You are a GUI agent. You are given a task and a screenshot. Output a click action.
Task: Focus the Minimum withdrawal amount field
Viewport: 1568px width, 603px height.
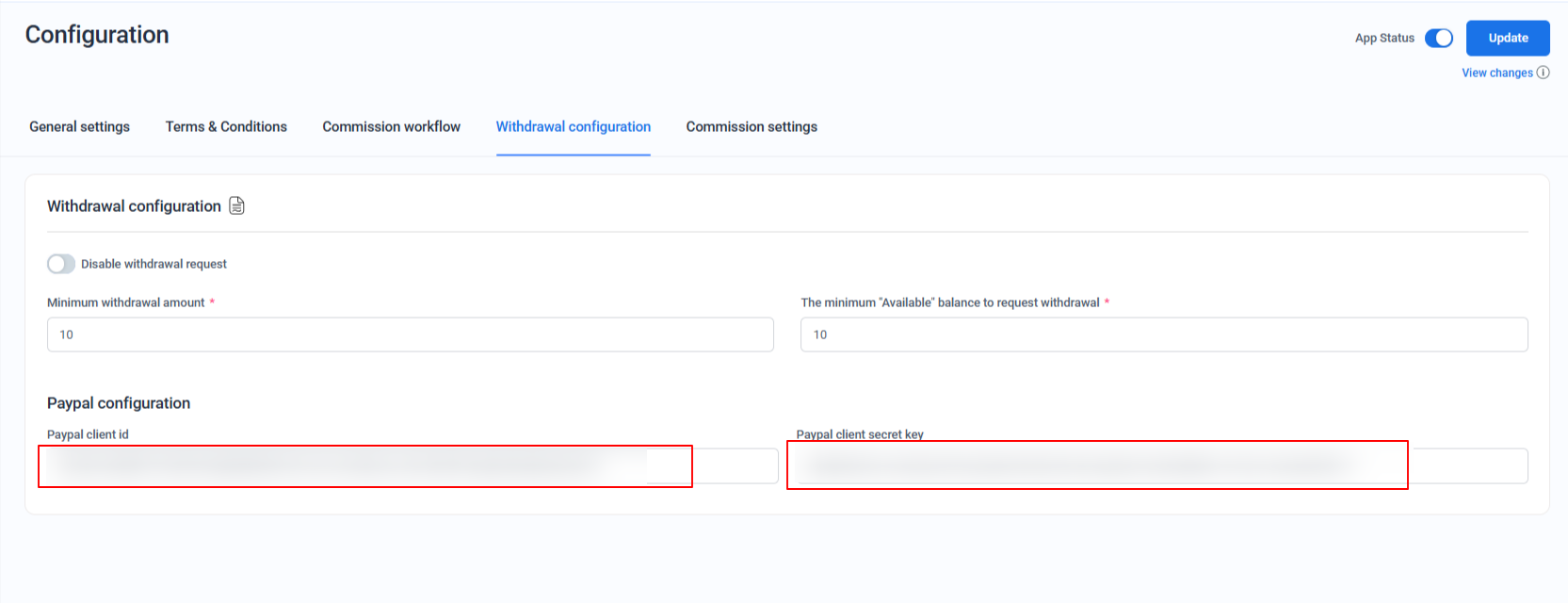click(x=410, y=334)
